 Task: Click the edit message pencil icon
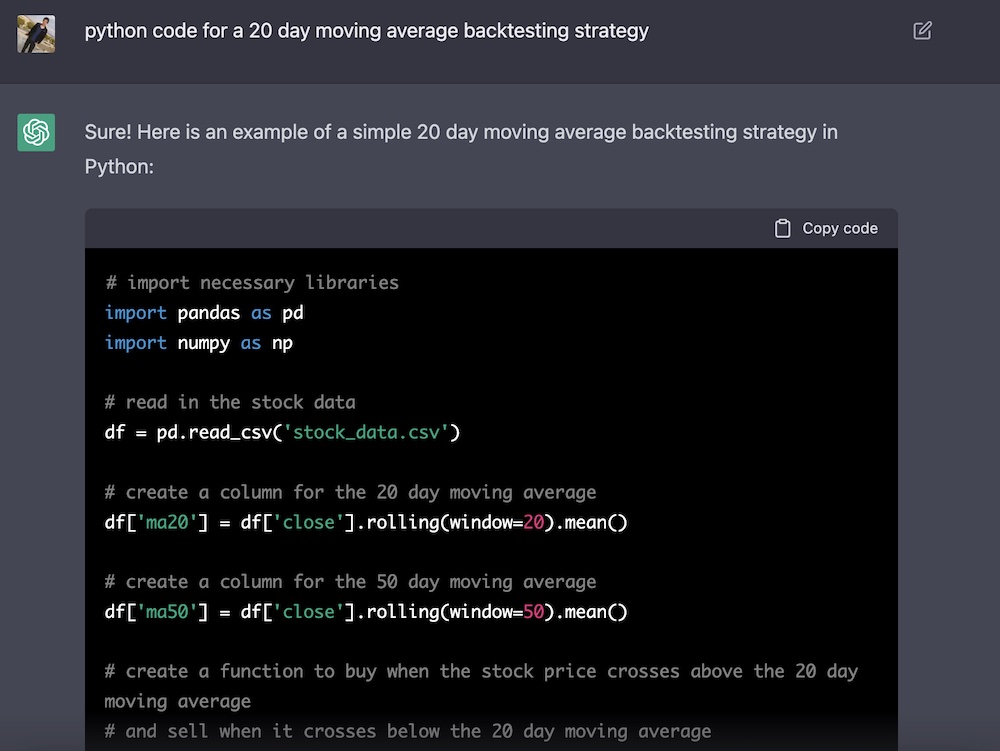[922, 31]
